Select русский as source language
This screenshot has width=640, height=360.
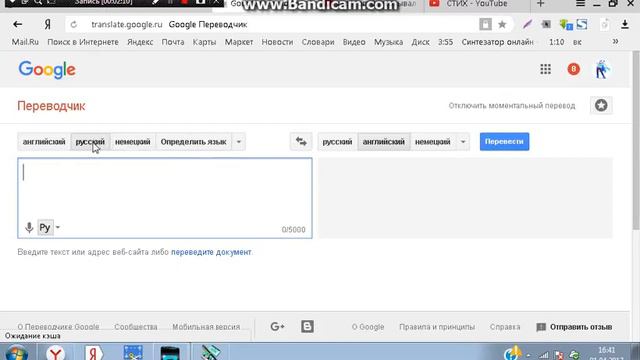click(90, 142)
